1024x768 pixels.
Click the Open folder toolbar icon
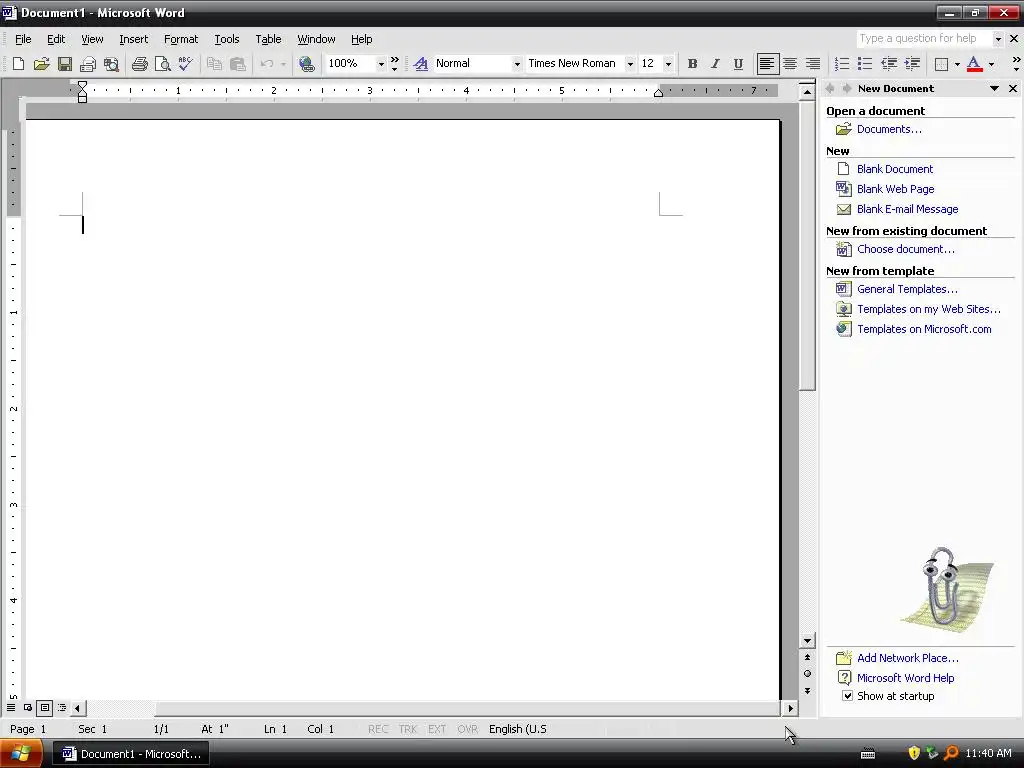pyautogui.click(x=42, y=64)
